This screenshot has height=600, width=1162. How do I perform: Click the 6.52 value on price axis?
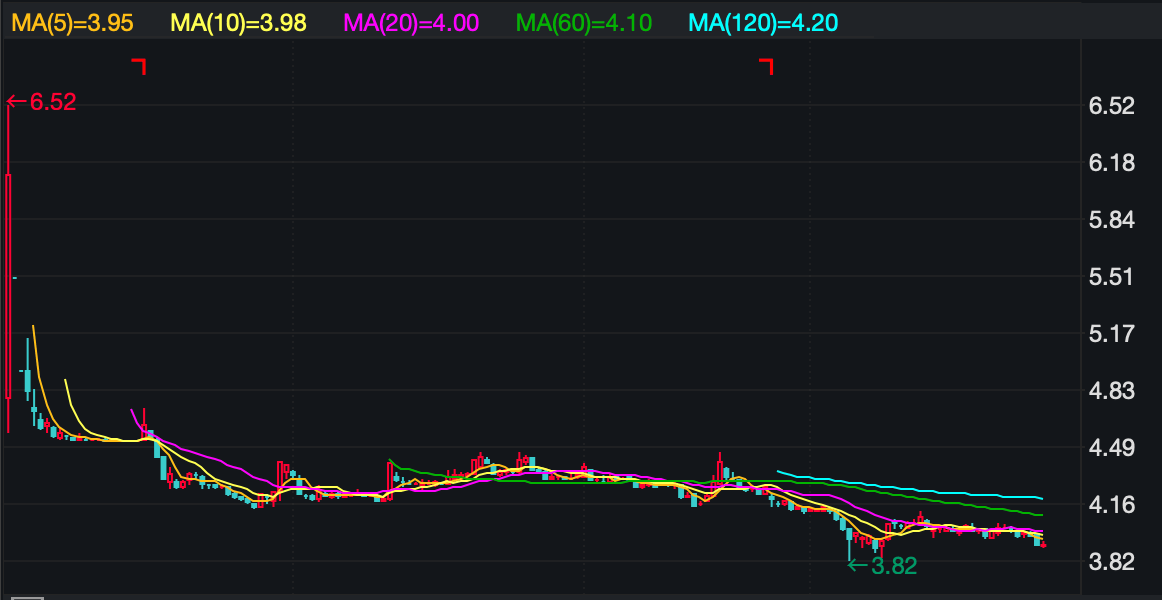point(1111,106)
